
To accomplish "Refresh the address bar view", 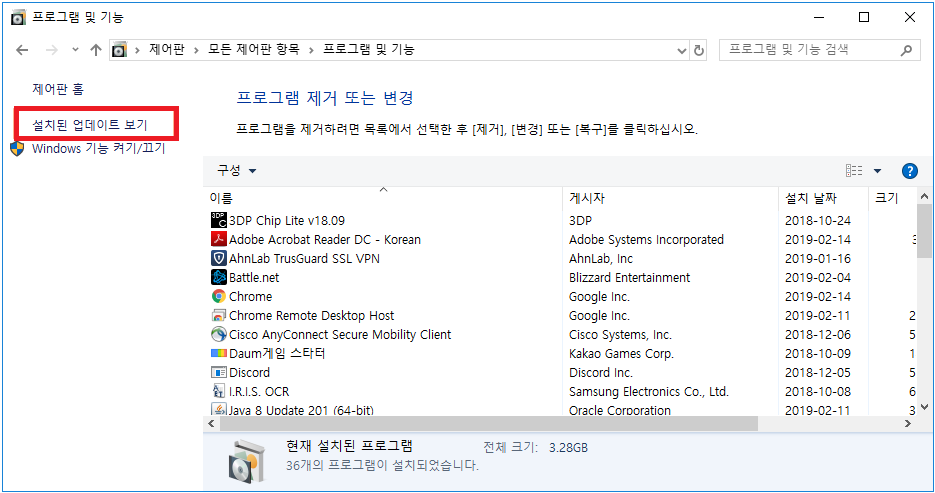I will (x=699, y=51).
